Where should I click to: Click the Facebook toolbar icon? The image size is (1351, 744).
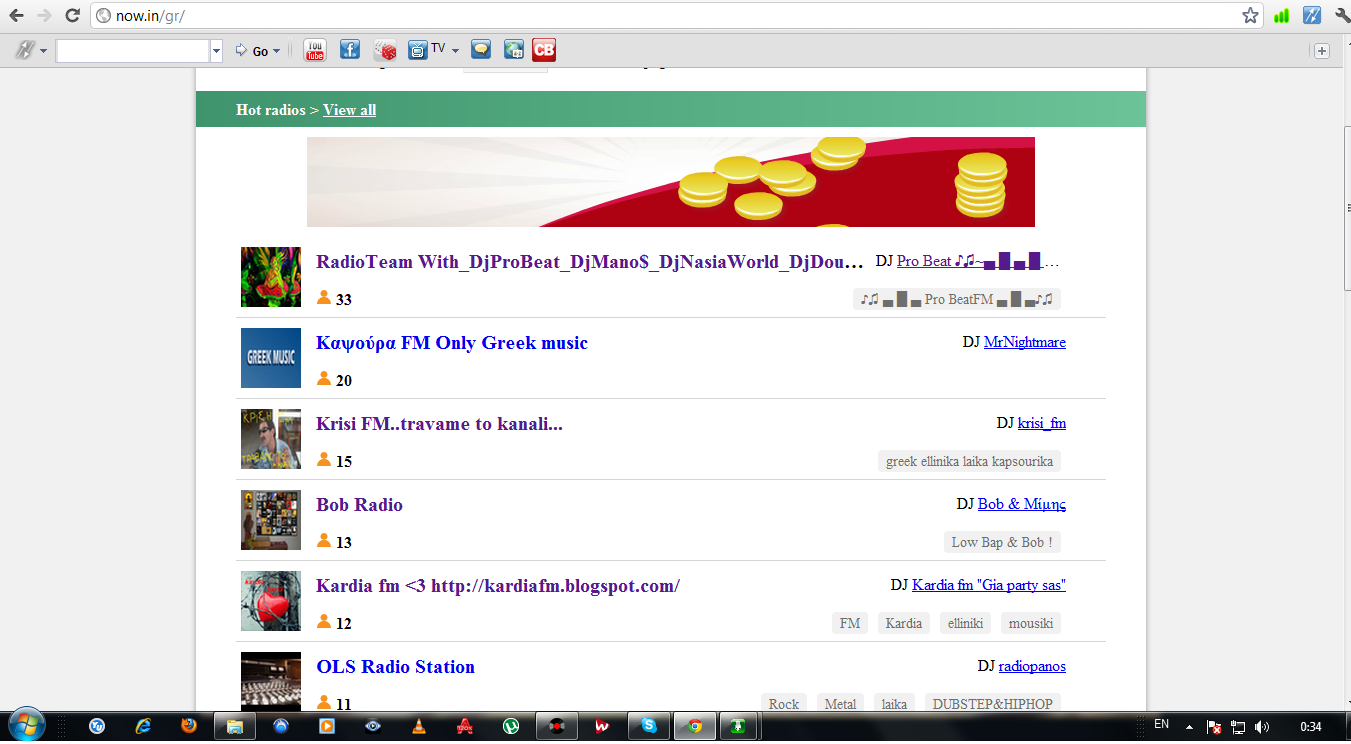pos(349,50)
